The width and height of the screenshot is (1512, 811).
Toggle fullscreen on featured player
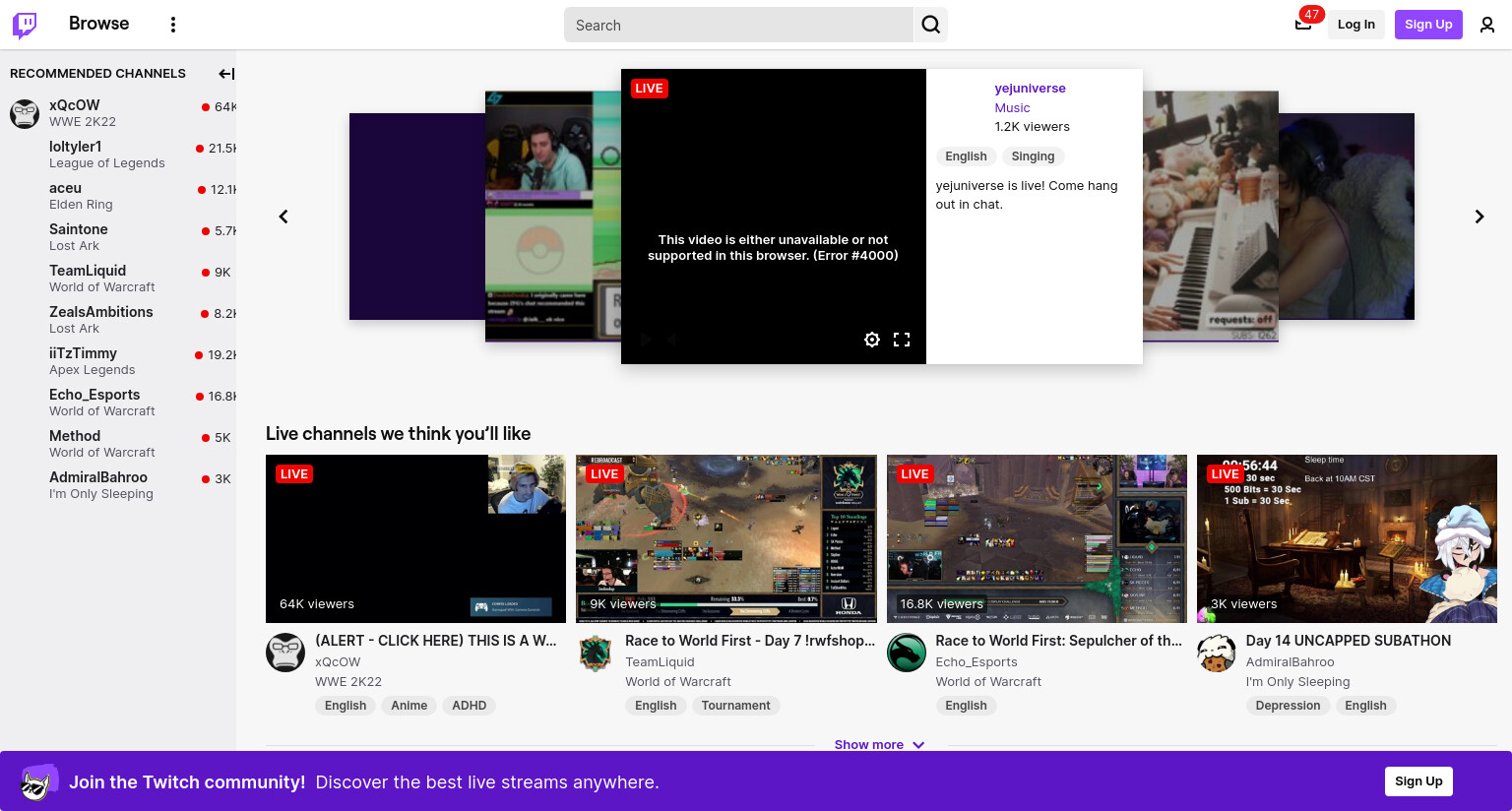(x=902, y=340)
